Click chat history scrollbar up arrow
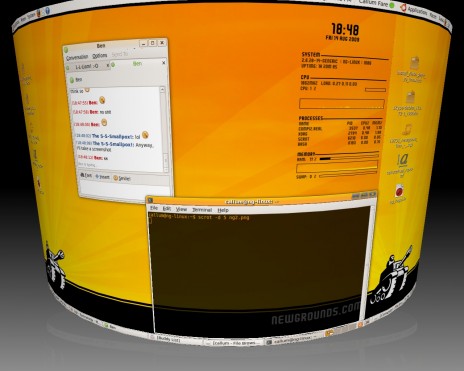464x371 pixels. [162, 89]
